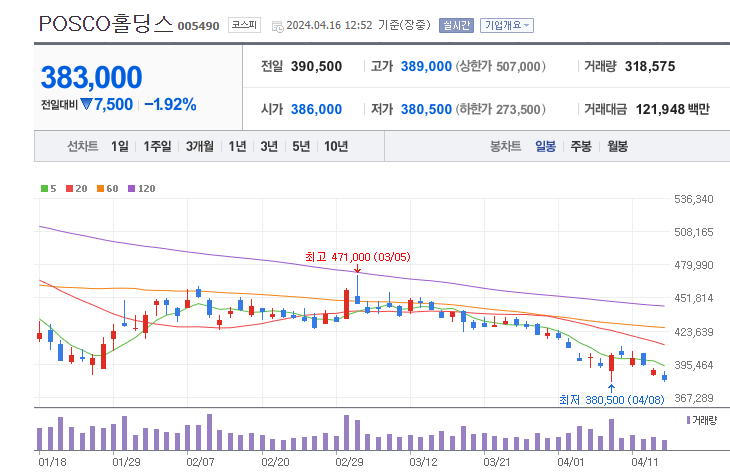
Task: Click the 상한가 507,000 text
Action: coord(500,67)
